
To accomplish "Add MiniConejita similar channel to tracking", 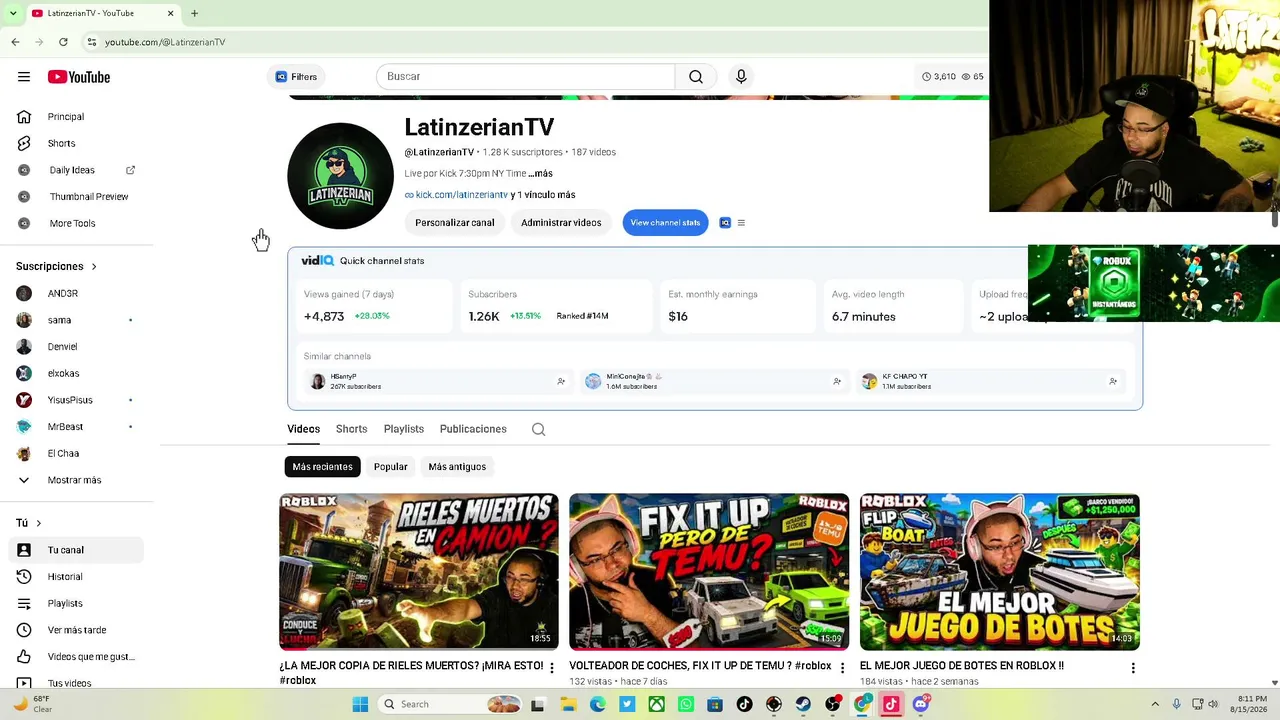I will tap(837, 381).
